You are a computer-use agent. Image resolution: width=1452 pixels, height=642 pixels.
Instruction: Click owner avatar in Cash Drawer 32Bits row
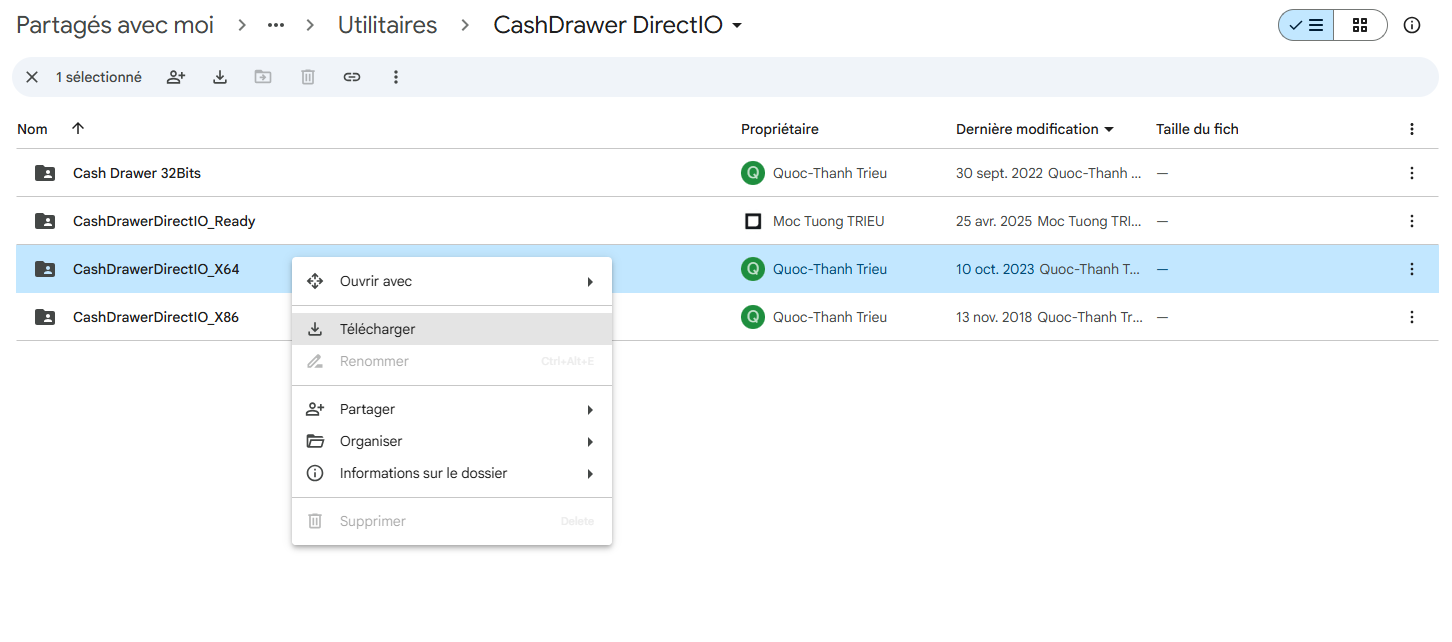(x=753, y=173)
